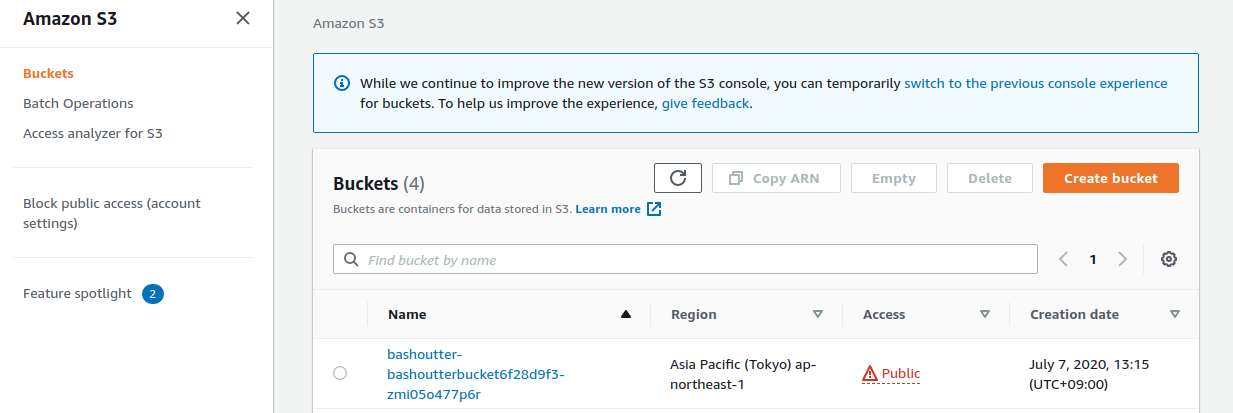
Task: Open Access analyzer for S3
Action: click(93, 133)
